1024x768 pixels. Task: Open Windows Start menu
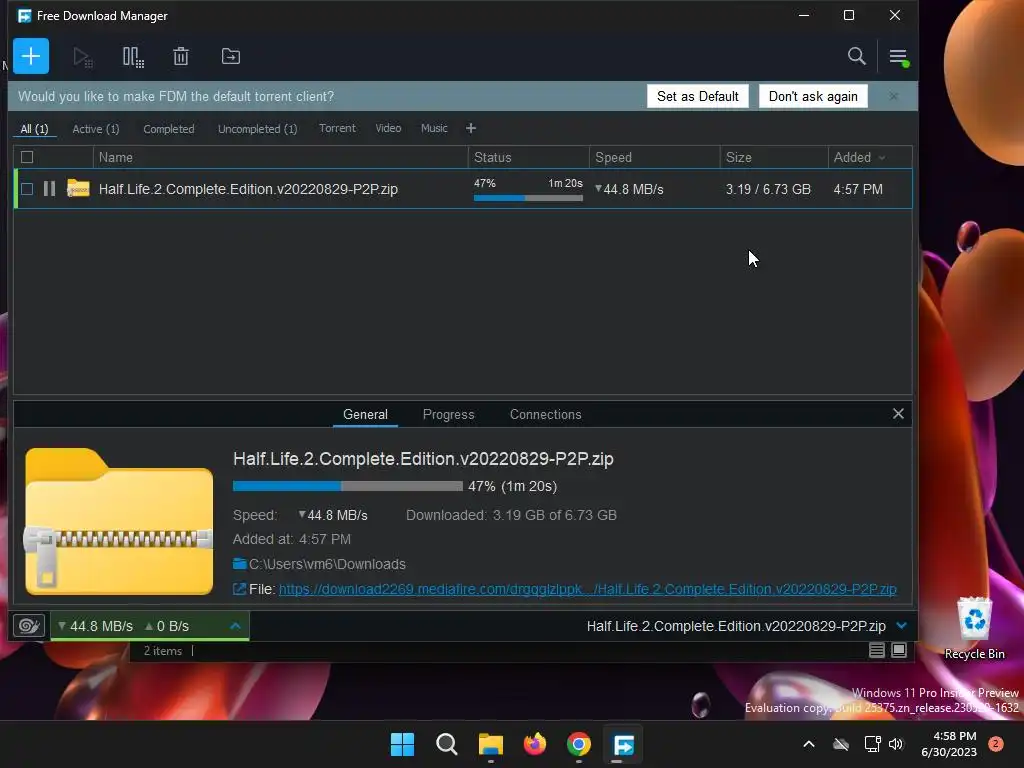pyautogui.click(x=402, y=744)
